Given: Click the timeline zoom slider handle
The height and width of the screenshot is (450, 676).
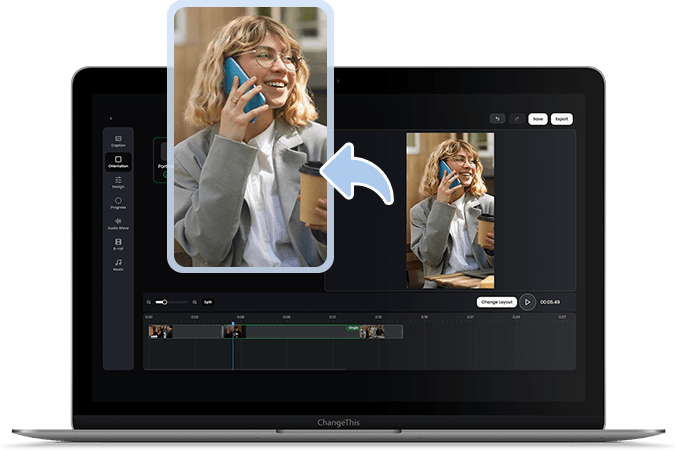Looking at the screenshot, I should point(163,301).
